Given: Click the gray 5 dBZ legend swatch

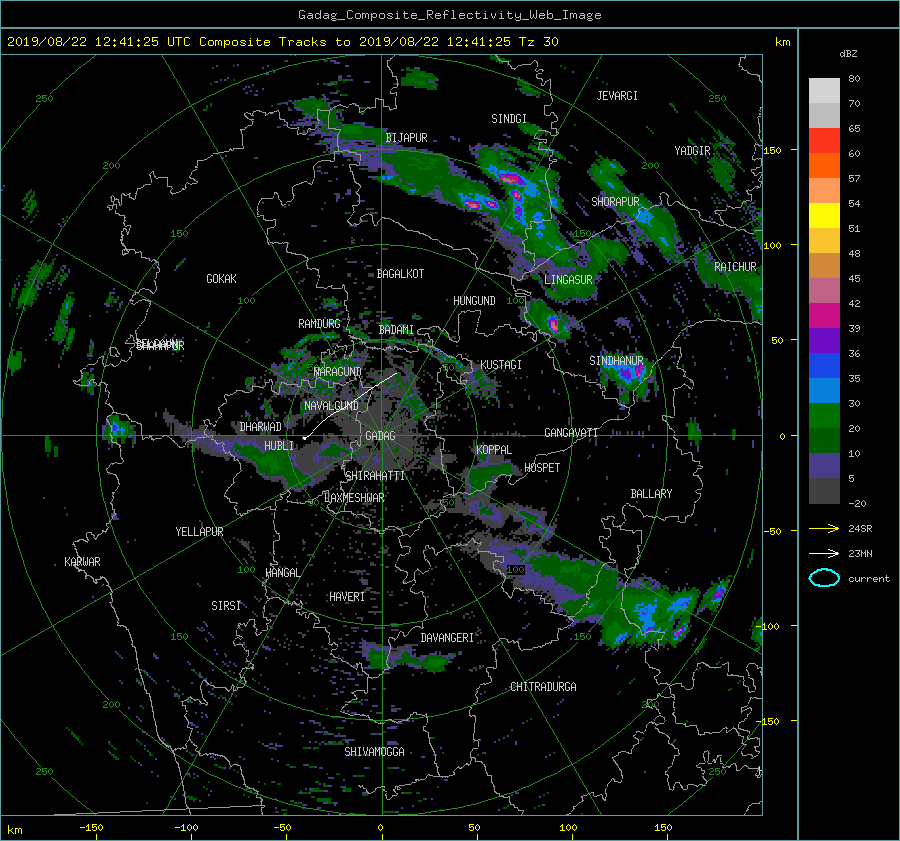Looking at the screenshot, I should coord(824,491).
